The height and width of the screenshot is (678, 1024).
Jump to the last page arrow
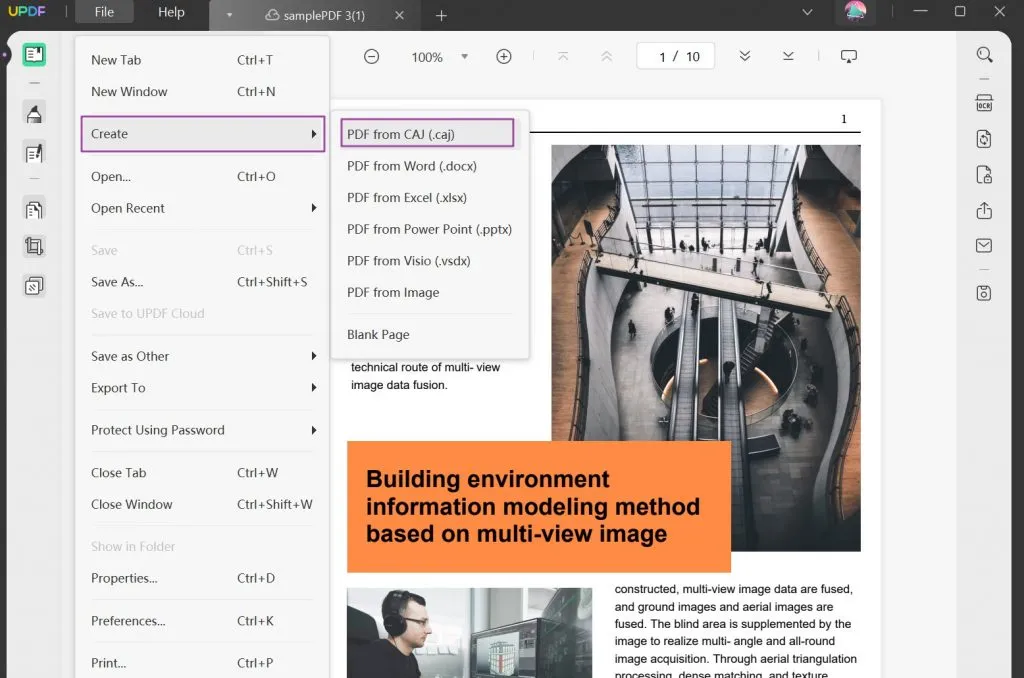[x=788, y=57]
